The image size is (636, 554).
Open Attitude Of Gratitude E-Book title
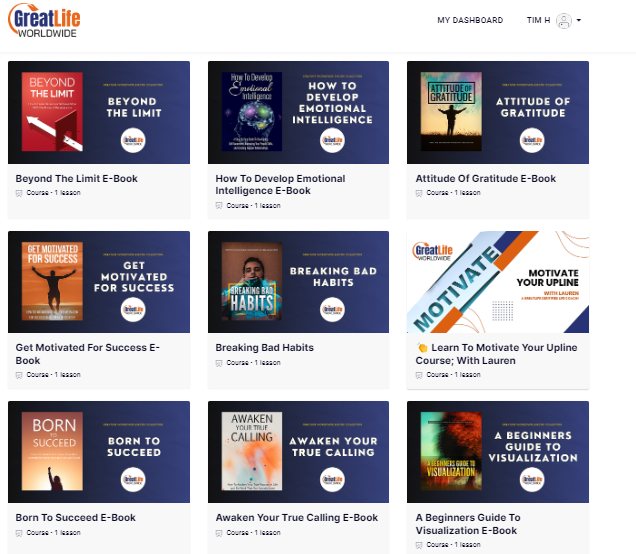[x=486, y=178]
